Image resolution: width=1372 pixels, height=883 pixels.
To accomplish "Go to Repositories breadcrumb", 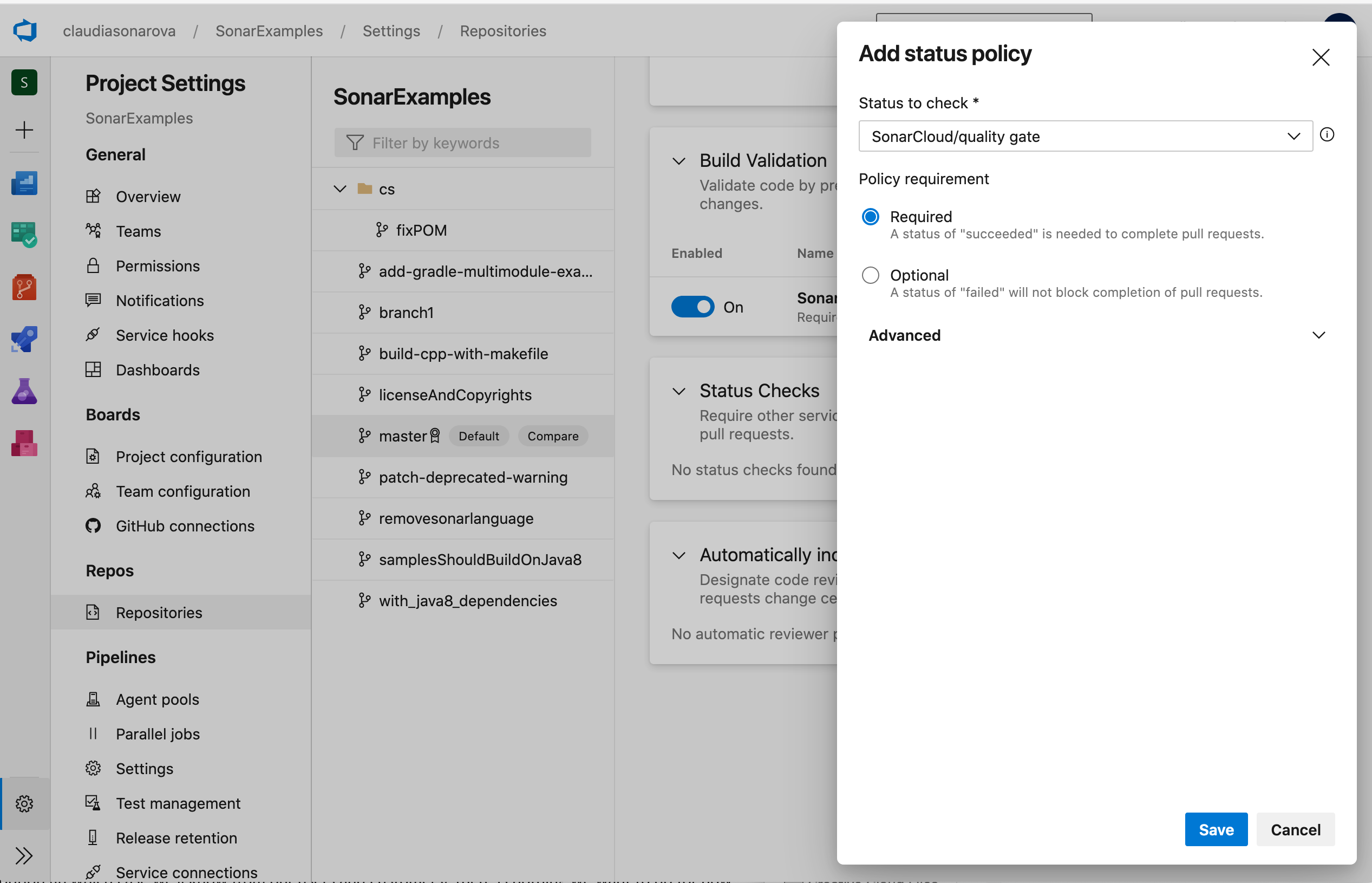I will point(502,31).
